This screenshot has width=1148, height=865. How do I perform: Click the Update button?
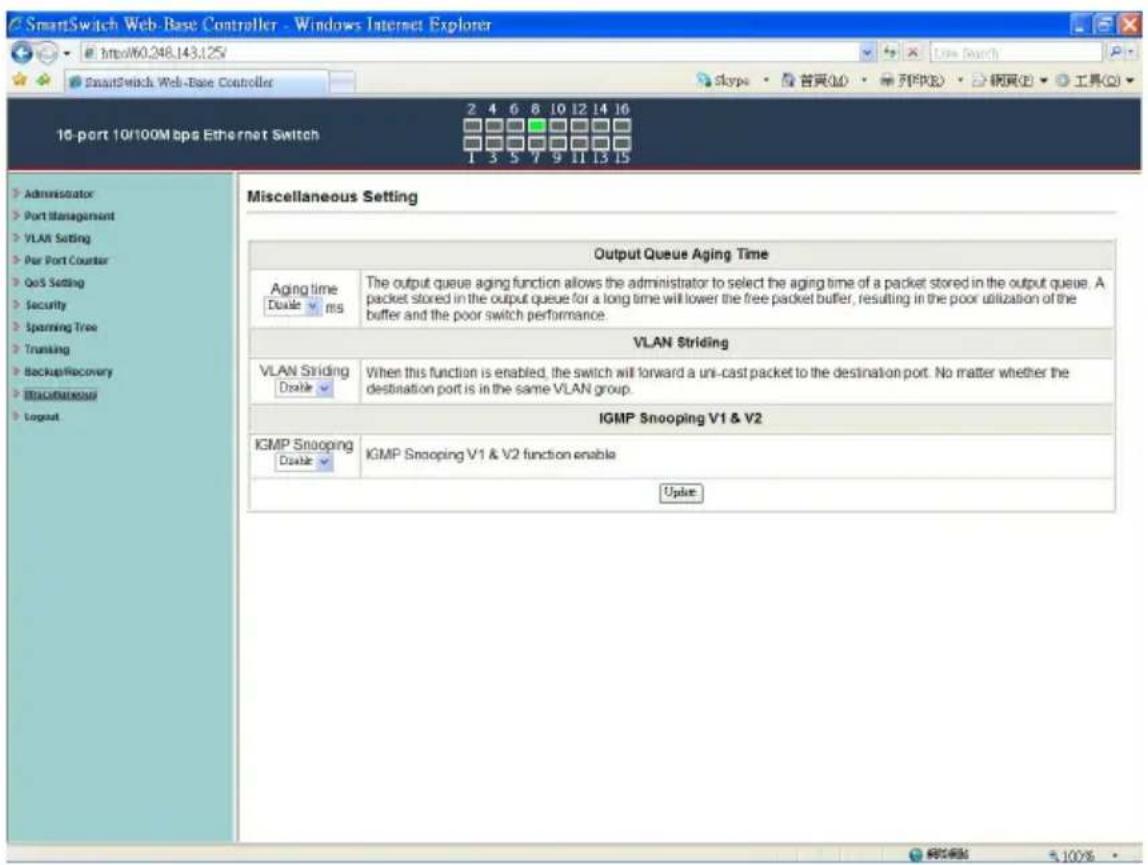click(x=681, y=492)
